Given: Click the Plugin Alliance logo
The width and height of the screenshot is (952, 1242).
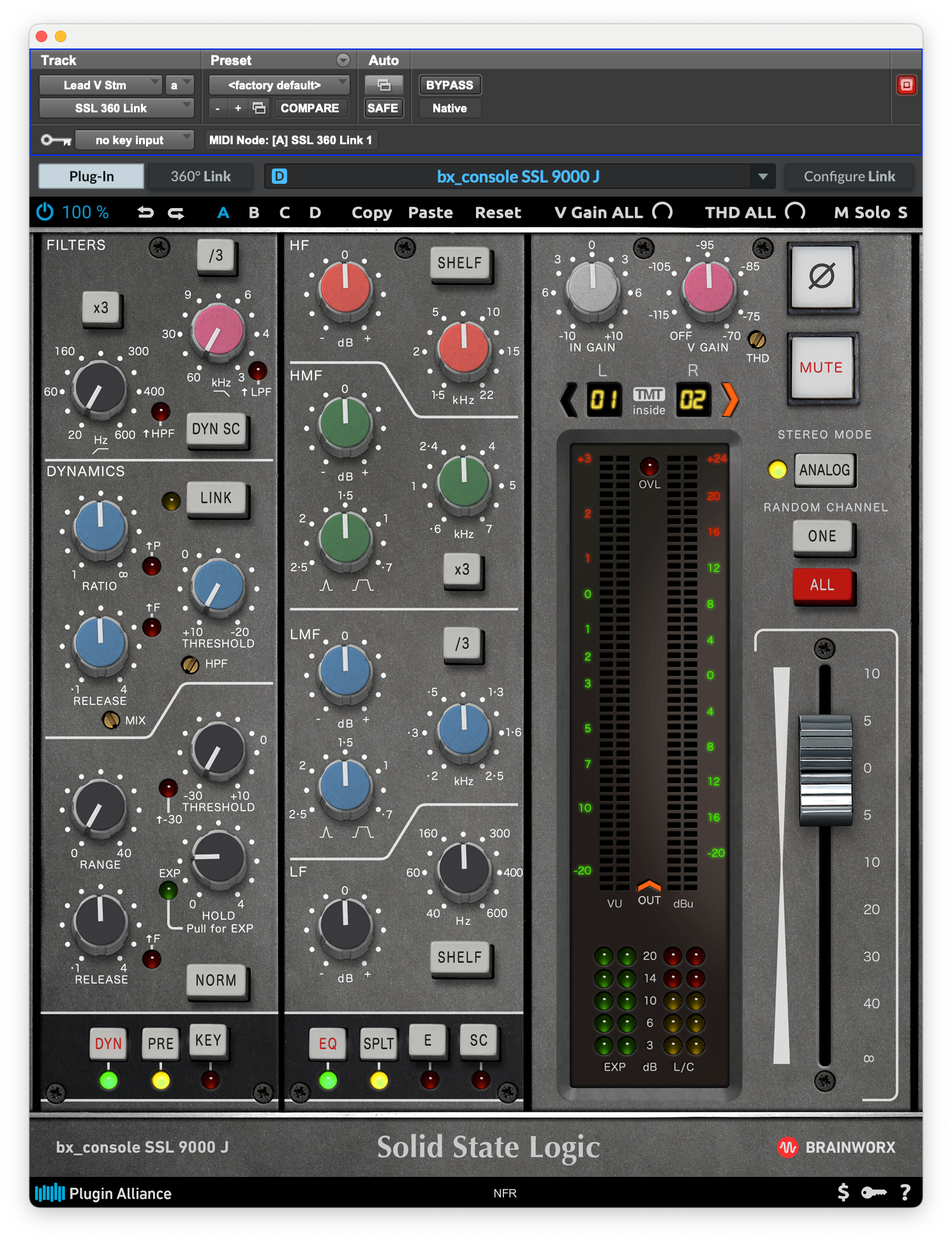Looking at the screenshot, I should coord(103,1193).
